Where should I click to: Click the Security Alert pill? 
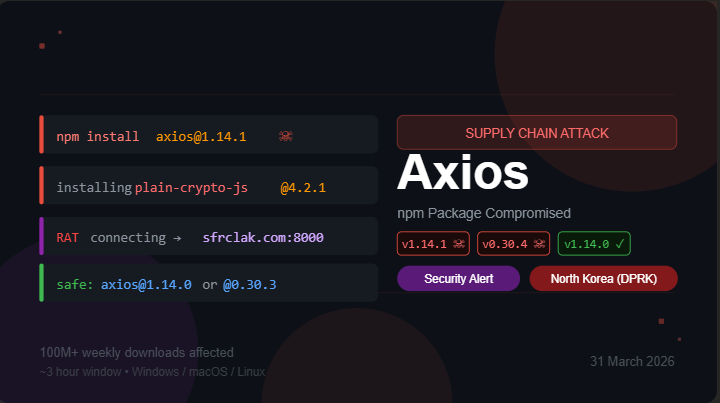(x=458, y=279)
